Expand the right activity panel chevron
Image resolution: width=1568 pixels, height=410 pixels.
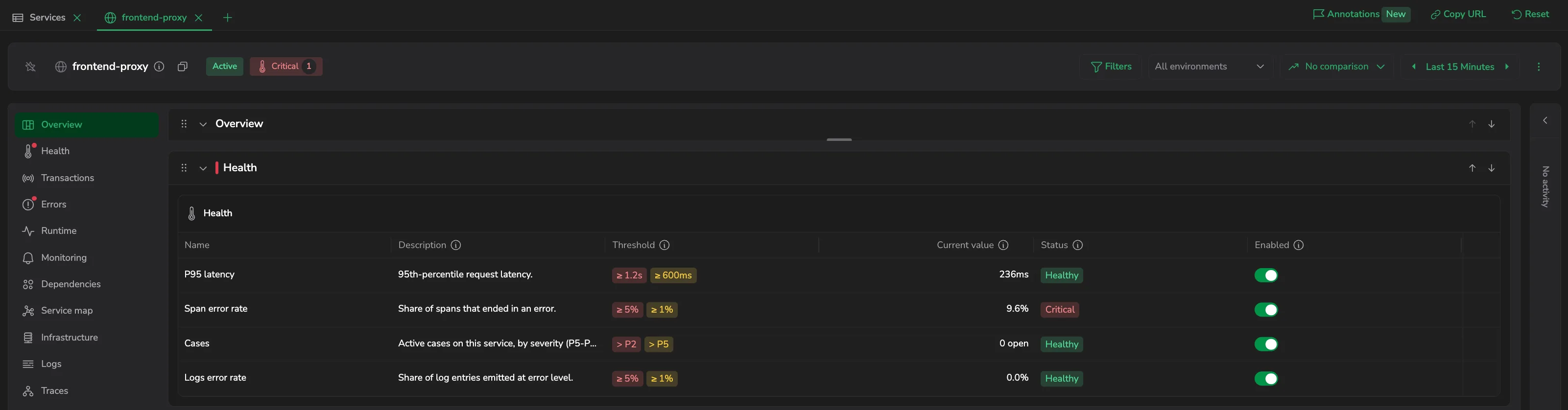pyautogui.click(x=1545, y=120)
